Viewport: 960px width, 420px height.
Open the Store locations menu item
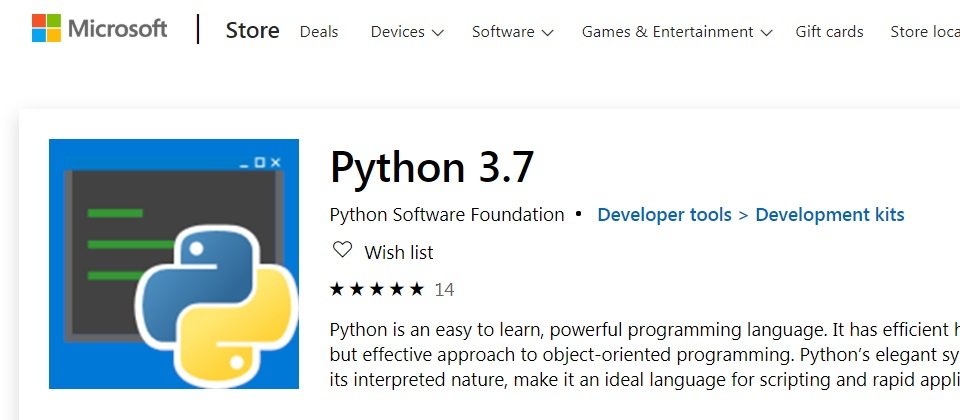click(x=924, y=32)
